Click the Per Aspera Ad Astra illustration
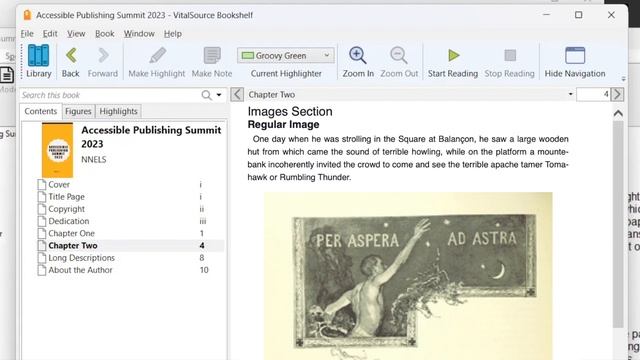640x360 pixels. (x=408, y=276)
